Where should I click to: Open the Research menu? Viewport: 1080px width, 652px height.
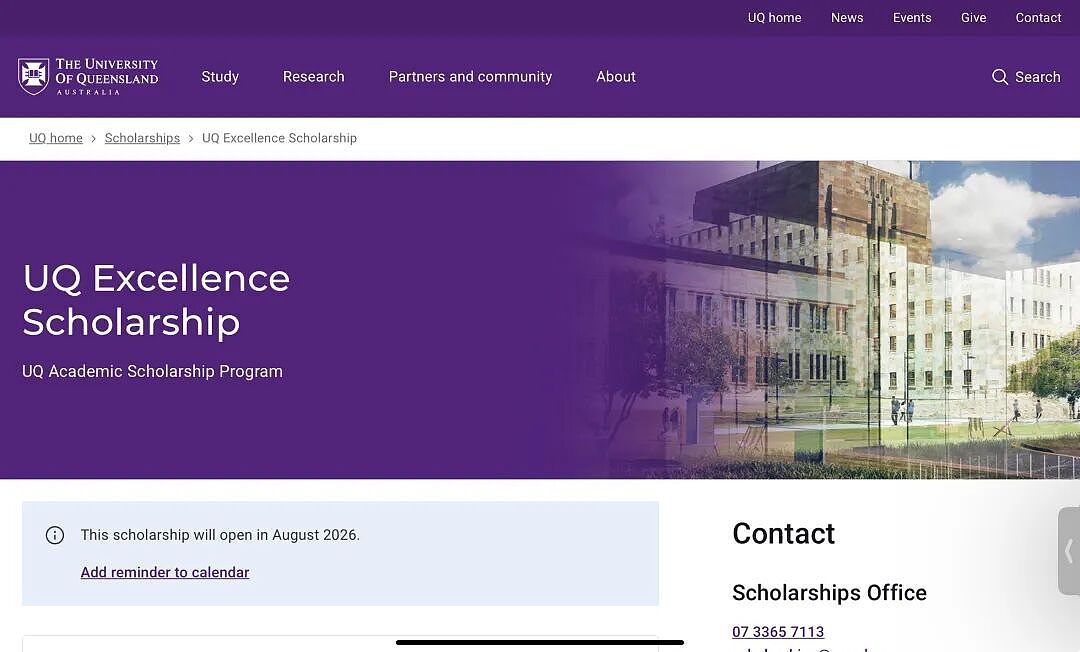tap(313, 76)
